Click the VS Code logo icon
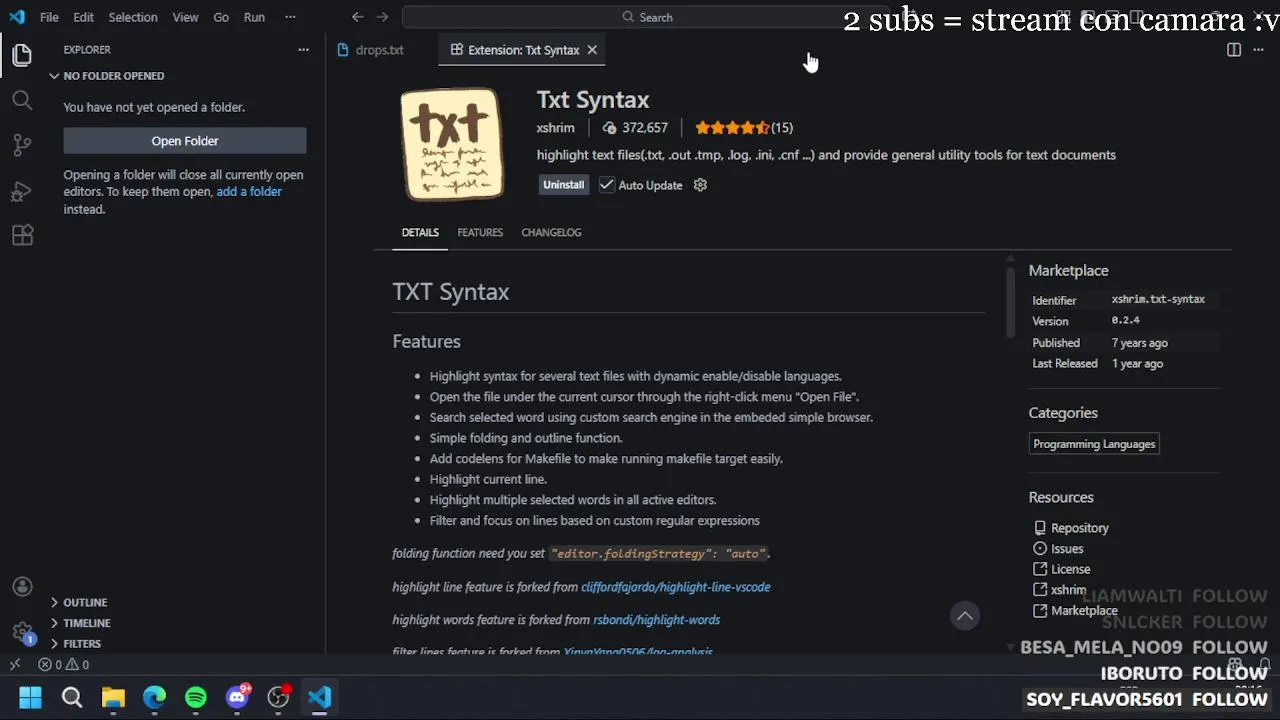 click(17, 17)
